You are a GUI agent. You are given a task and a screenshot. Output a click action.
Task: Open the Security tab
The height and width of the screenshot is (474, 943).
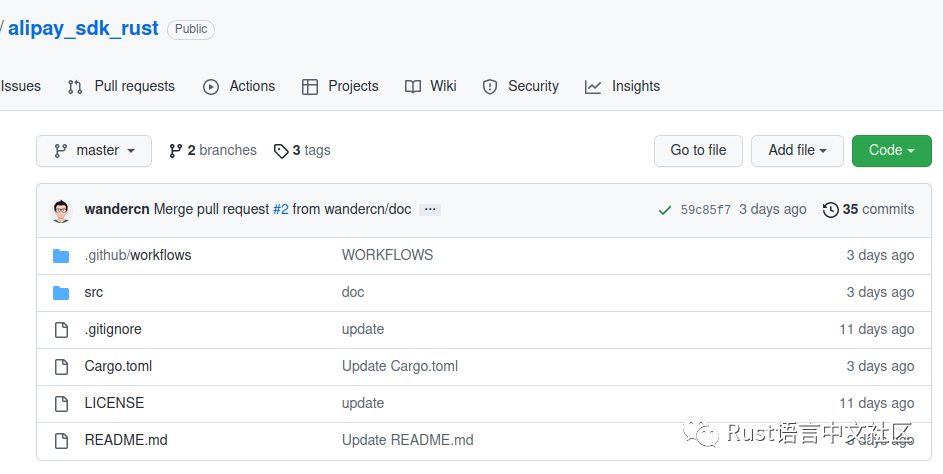[x=520, y=86]
